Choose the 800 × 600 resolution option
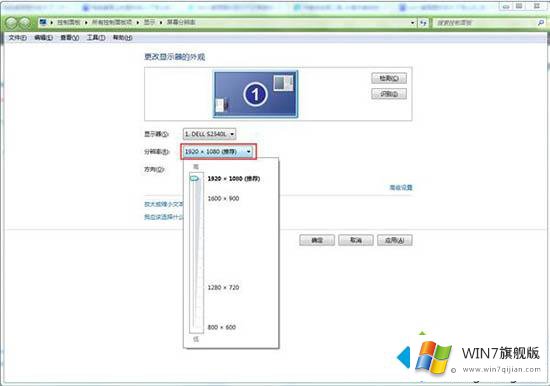Image resolution: width=550 pixels, height=386 pixels. click(222, 327)
